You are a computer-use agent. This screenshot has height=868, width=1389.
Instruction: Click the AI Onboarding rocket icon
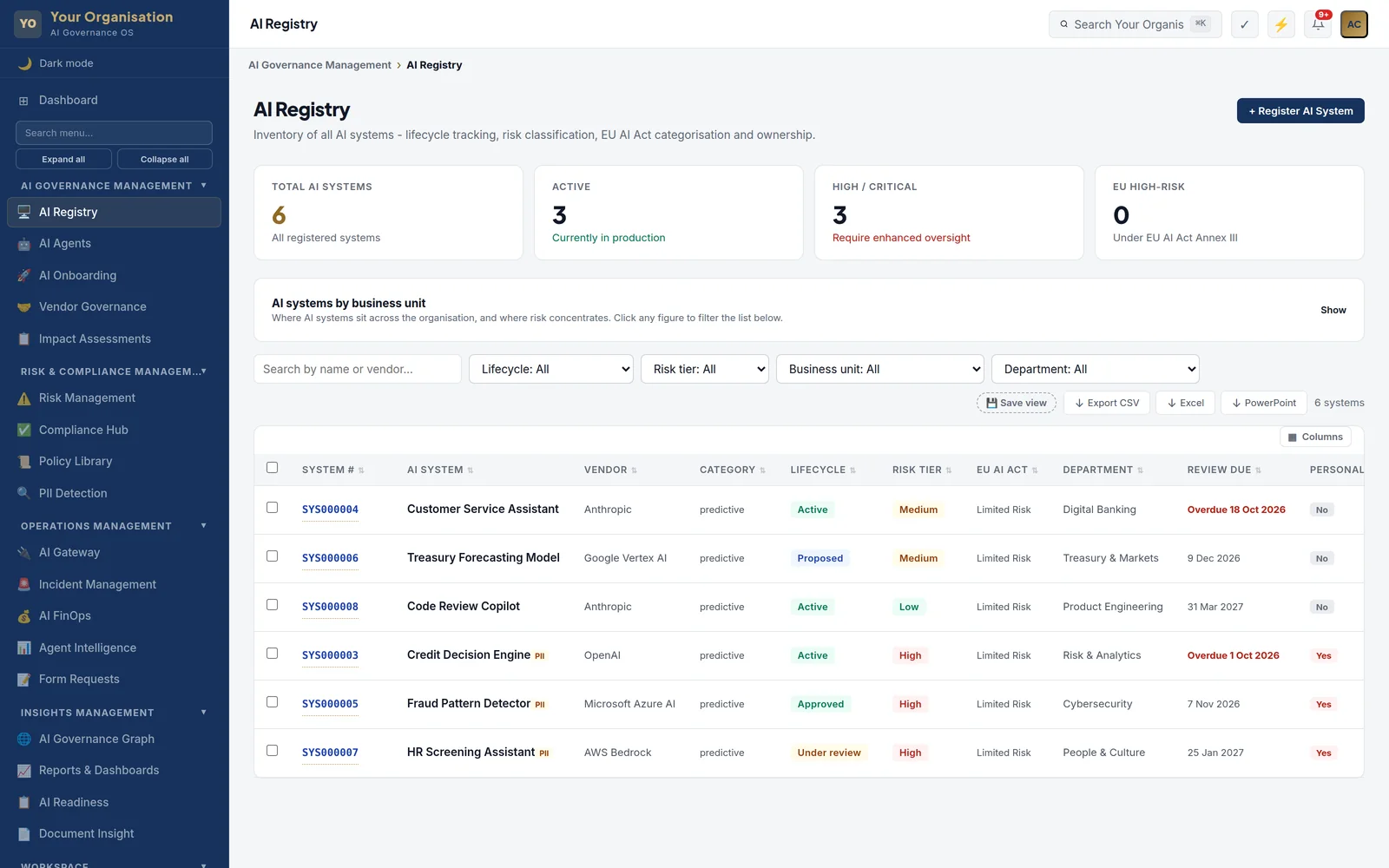pyautogui.click(x=24, y=275)
